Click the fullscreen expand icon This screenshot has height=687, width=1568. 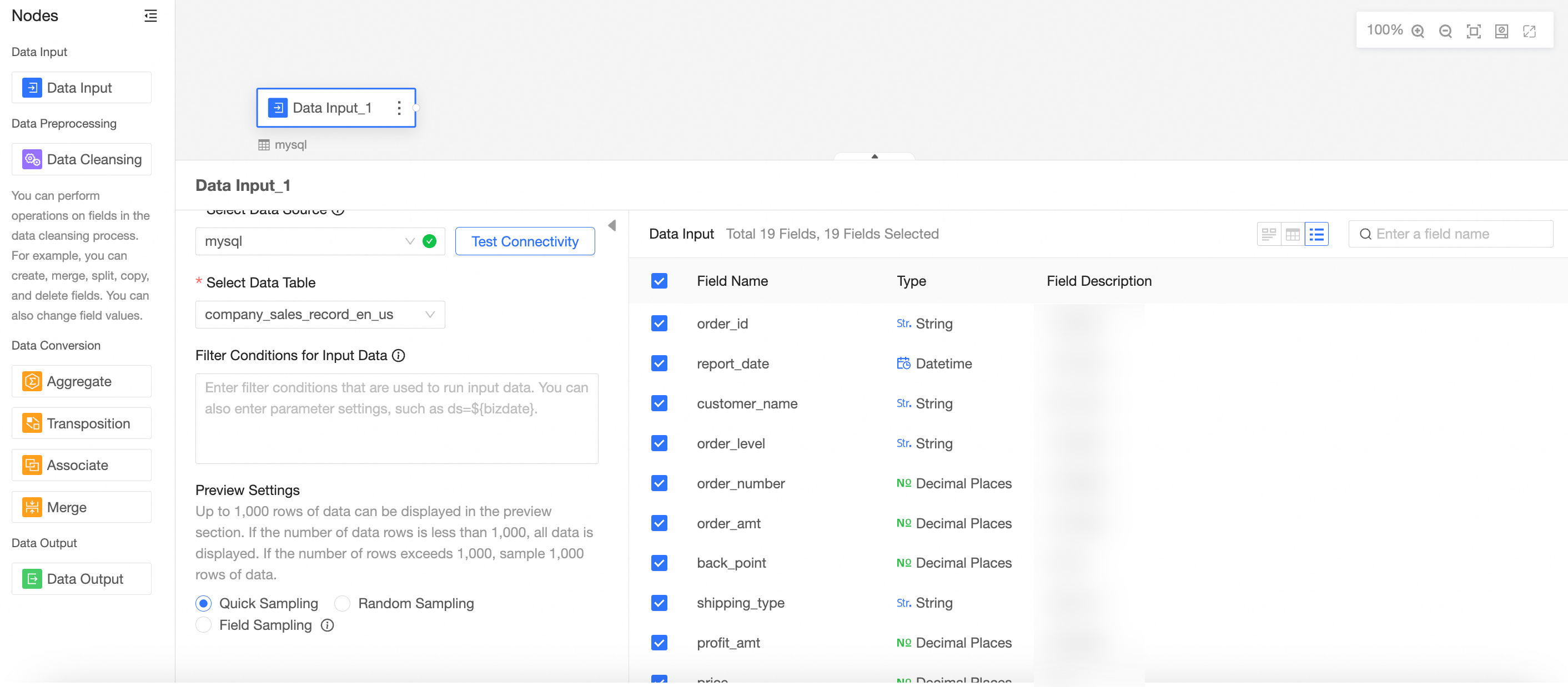[x=1529, y=31]
